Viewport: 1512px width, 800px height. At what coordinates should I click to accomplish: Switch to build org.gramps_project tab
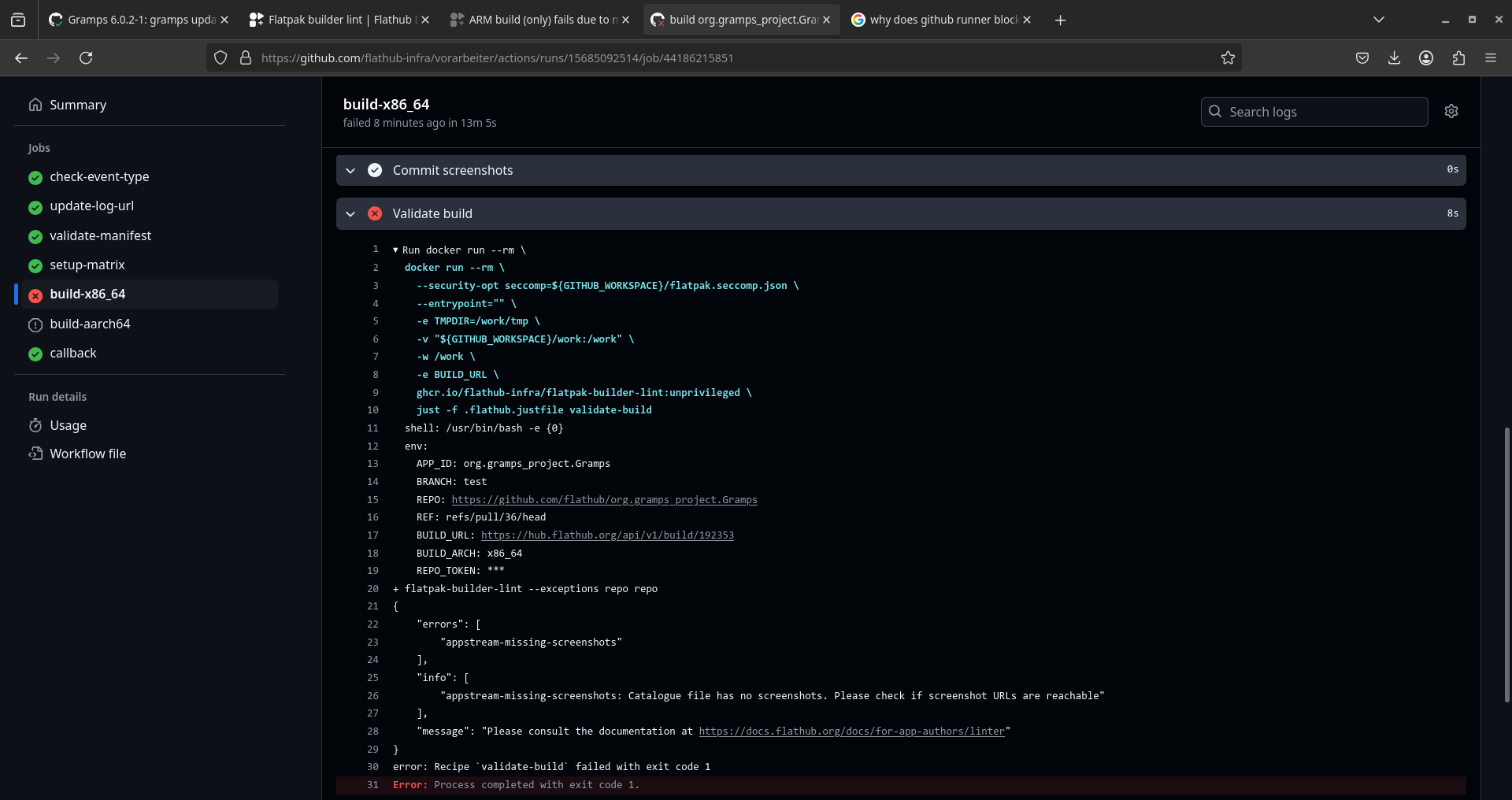[x=742, y=20]
